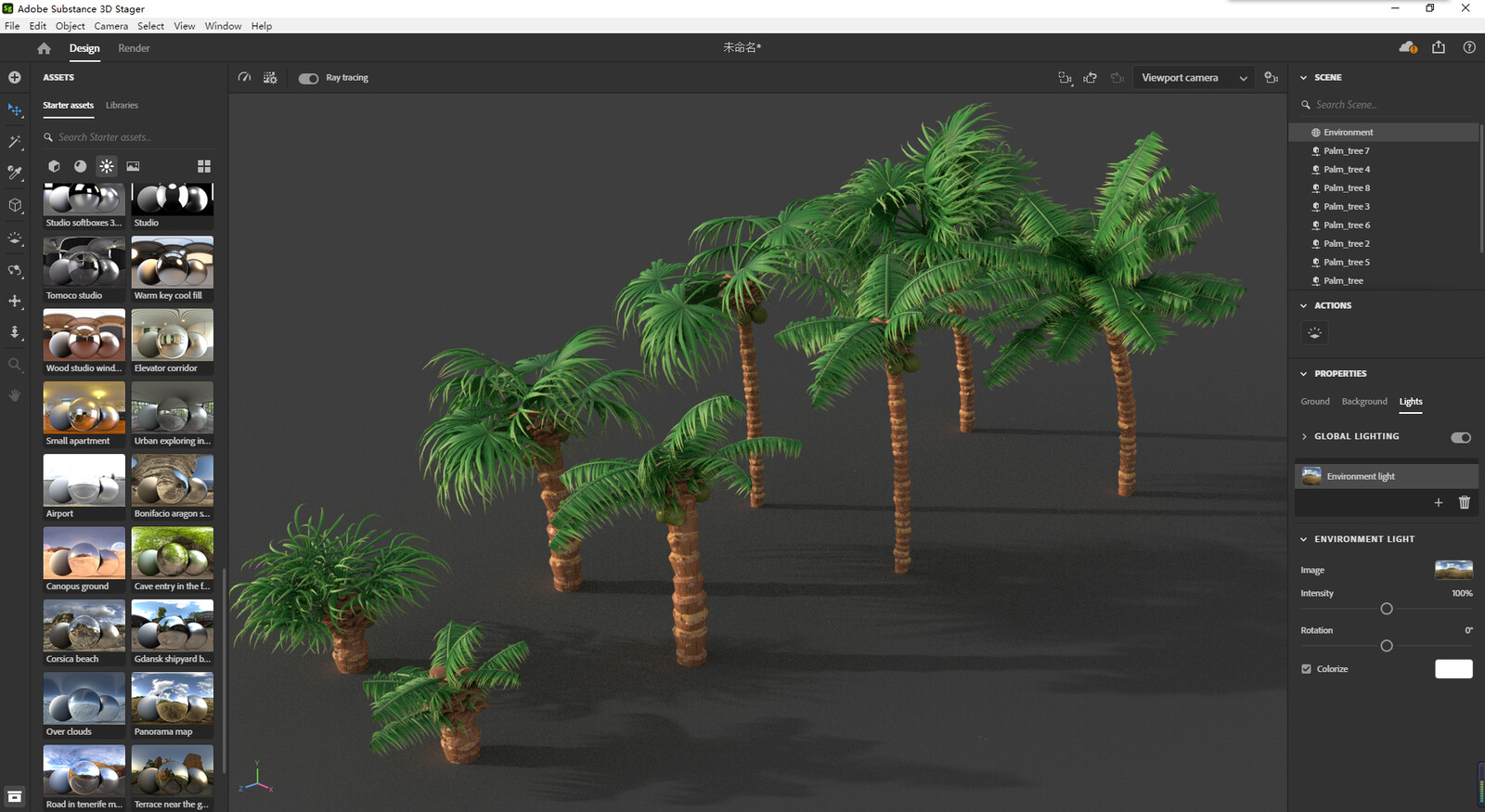Viewport: 1485px width, 812px height.
Task: Click the camera undo icon
Action: pos(1091,78)
